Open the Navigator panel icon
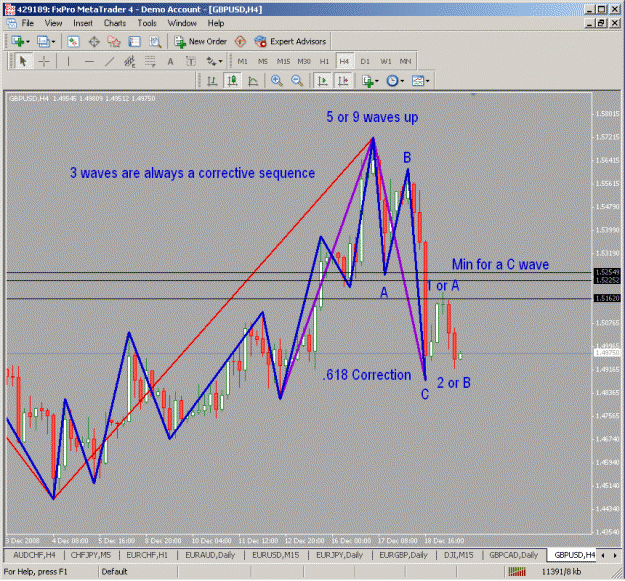Image resolution: width=625 pixels, height=581 pixels. click(x=114, y=41)
